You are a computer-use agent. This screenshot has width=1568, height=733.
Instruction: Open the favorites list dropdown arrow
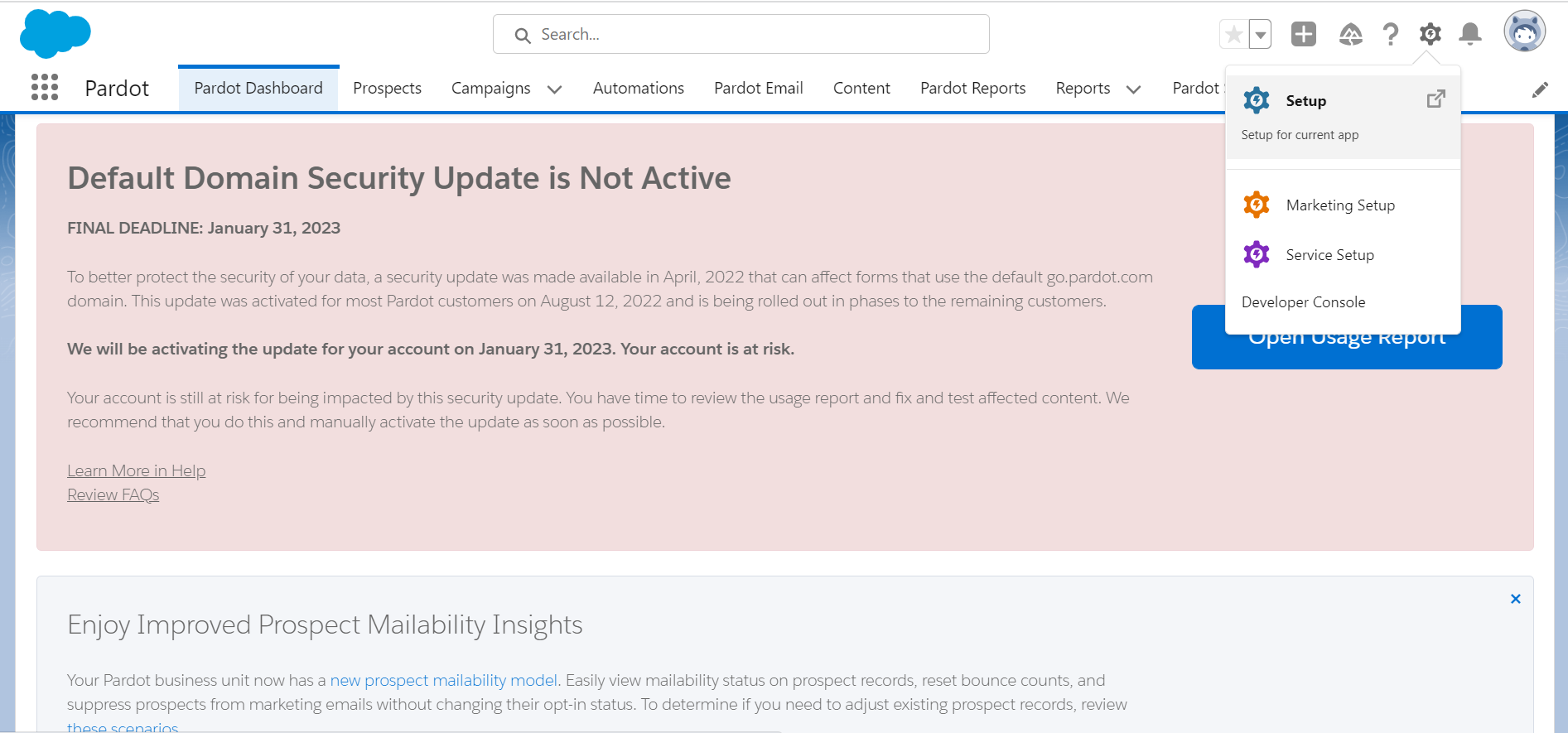(1260, 35)
